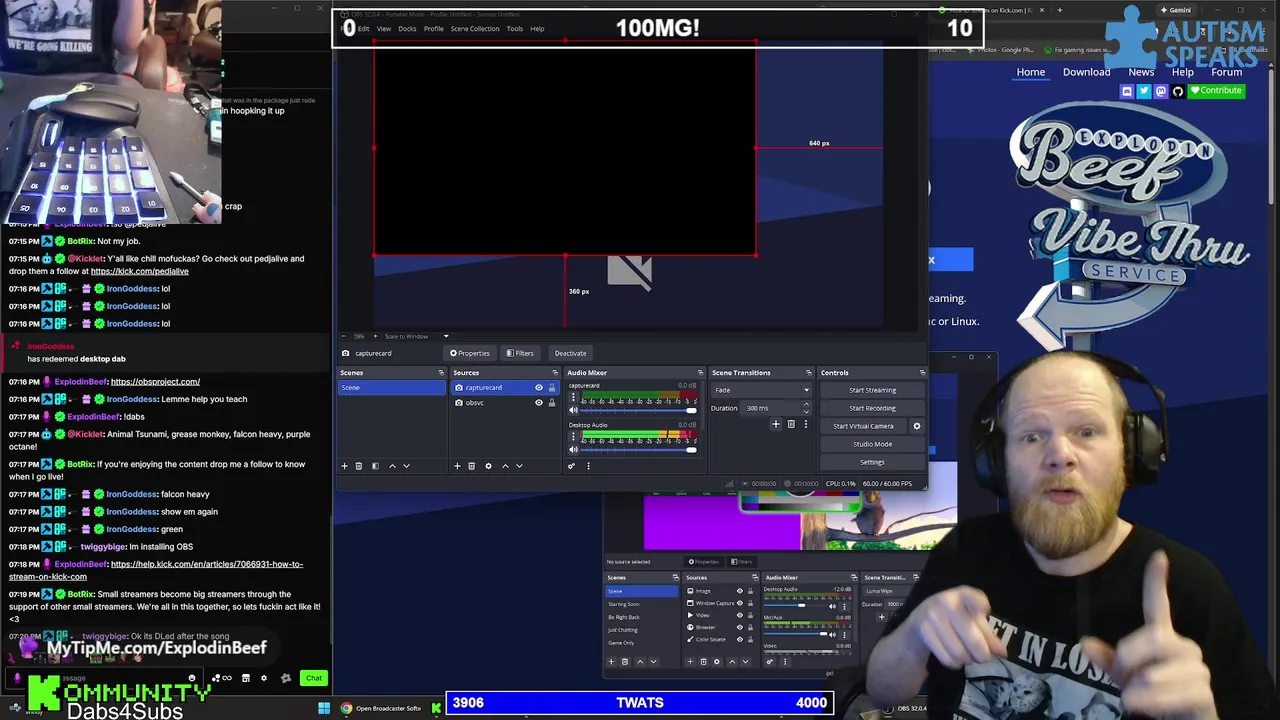
Task: Toggle visibility eye for obsvc source
Action: point(539,403)
